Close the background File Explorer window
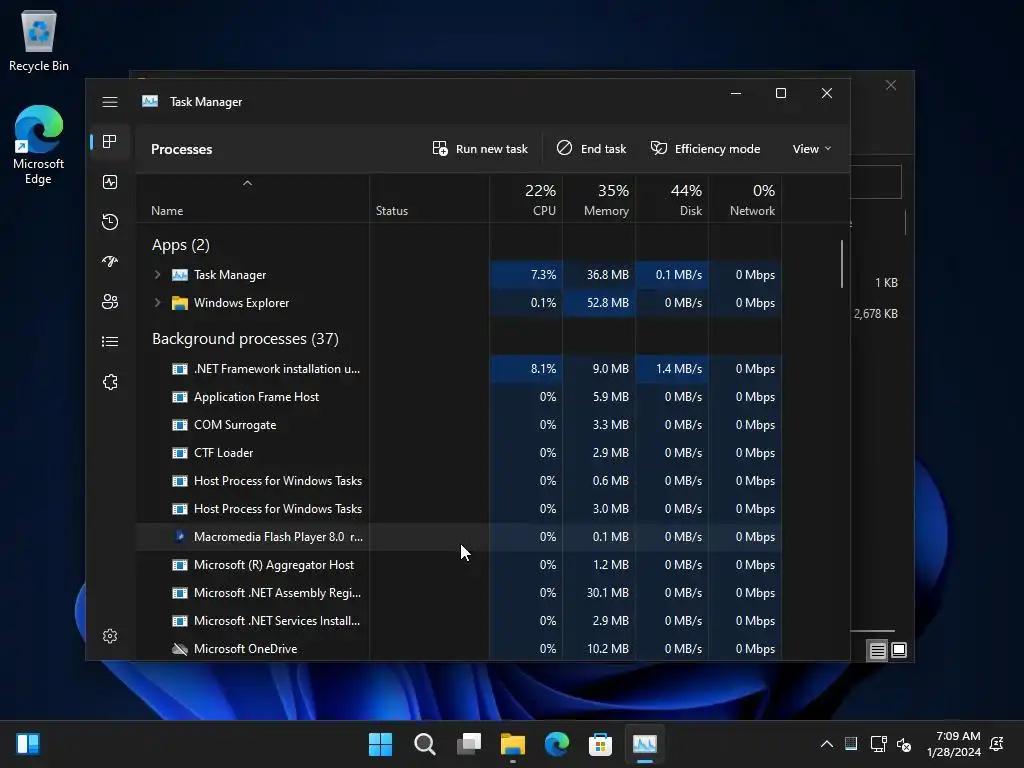1024x768 pixels. pos(891,86)
